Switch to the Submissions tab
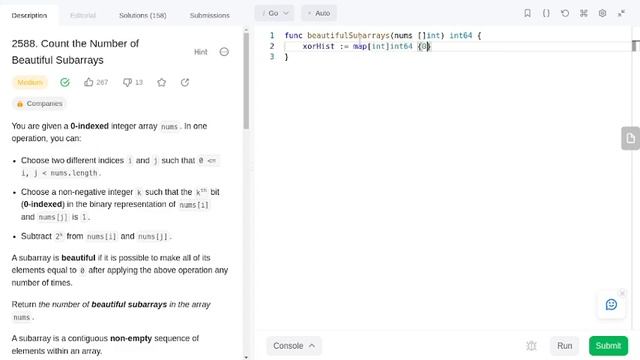 (209, 15)
